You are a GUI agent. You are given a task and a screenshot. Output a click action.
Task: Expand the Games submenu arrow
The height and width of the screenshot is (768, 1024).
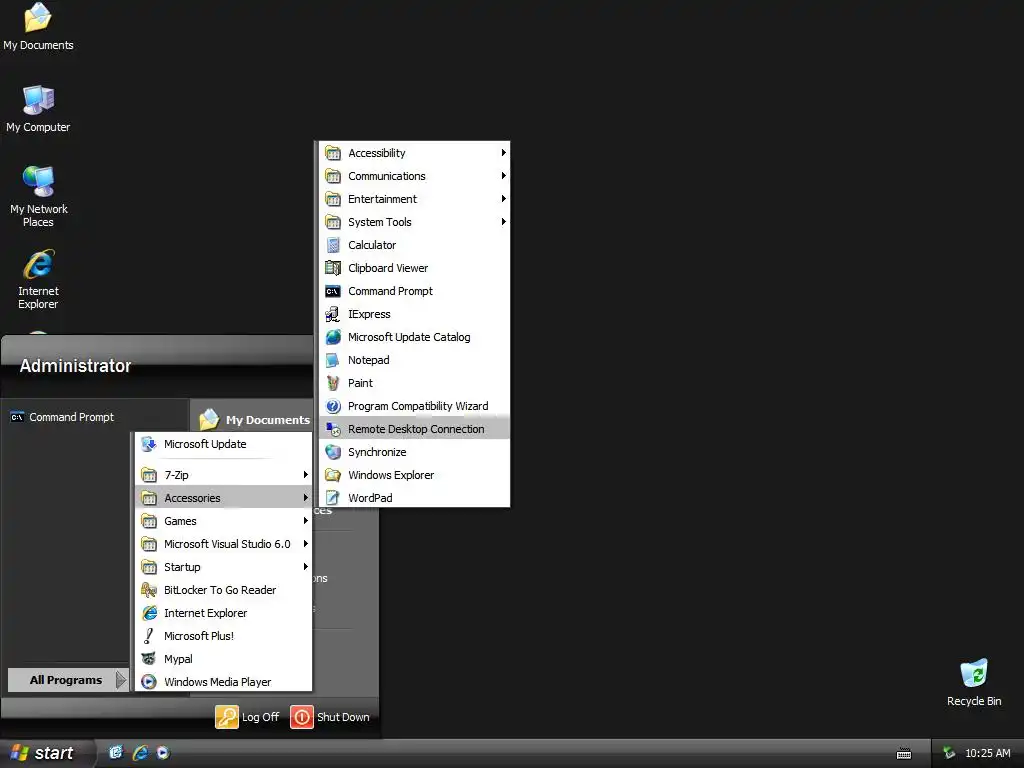(306, 521)
